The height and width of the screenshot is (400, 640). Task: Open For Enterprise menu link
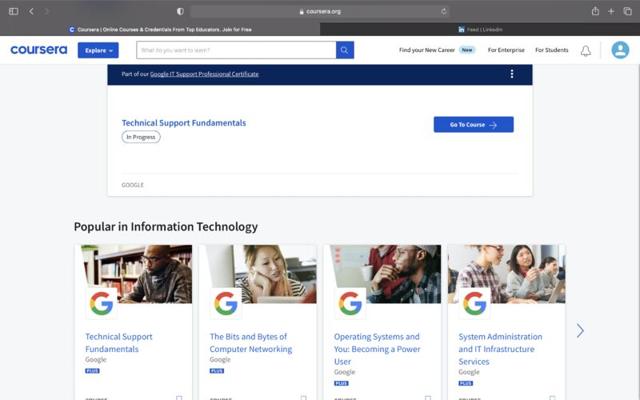click(506, 50)
